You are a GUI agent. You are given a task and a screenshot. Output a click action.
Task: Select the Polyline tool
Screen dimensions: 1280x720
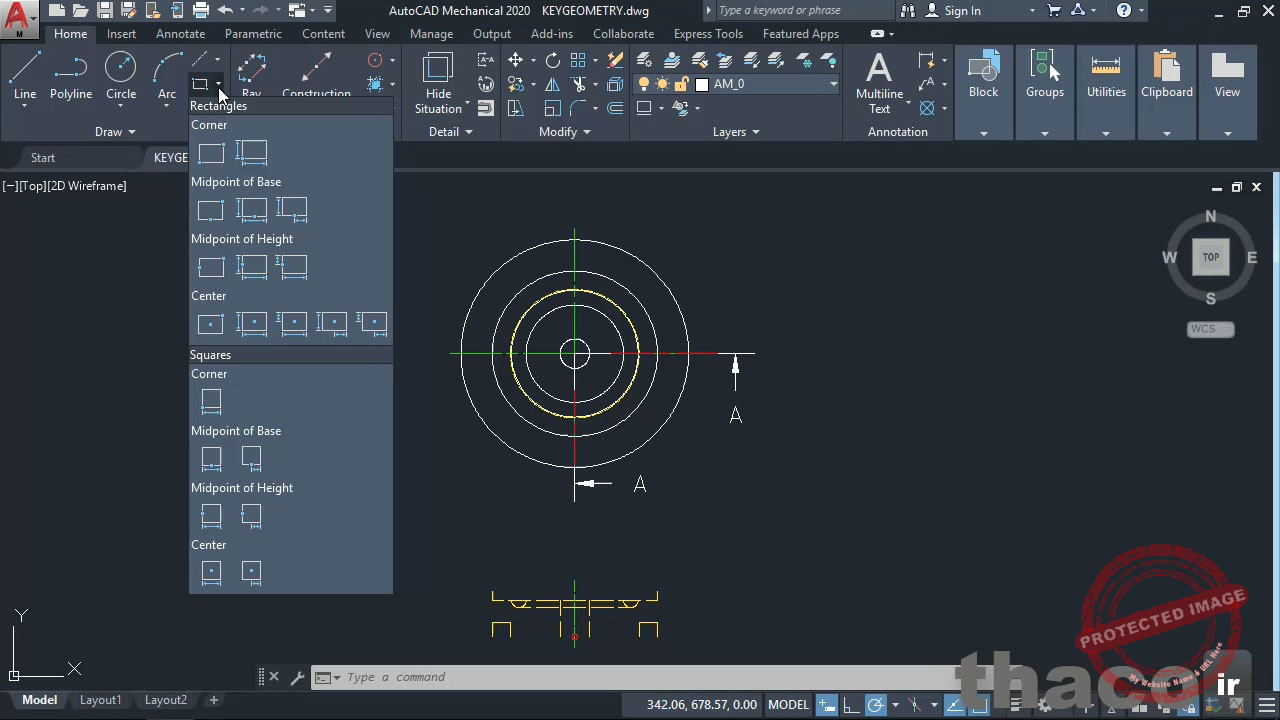click(71, 76)
